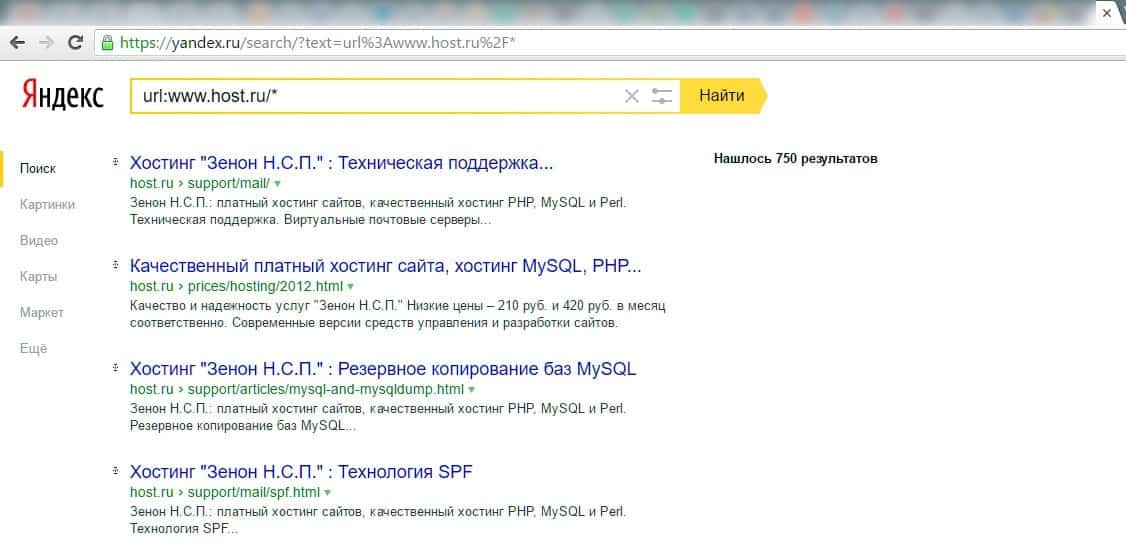Click favicon beside Качественный платный хостинг result

point(115,266)
